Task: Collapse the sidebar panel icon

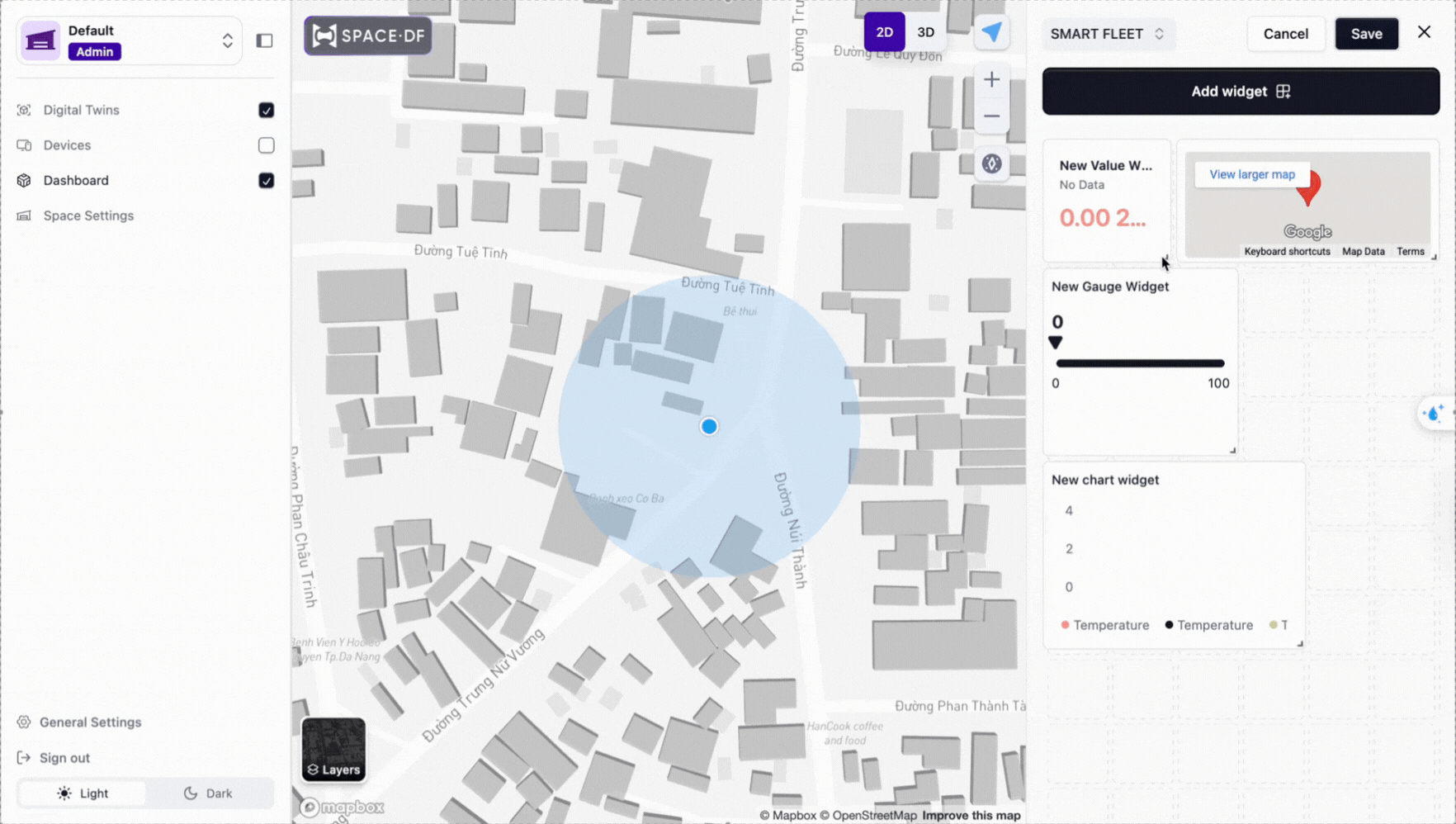Action: (264, 40)
